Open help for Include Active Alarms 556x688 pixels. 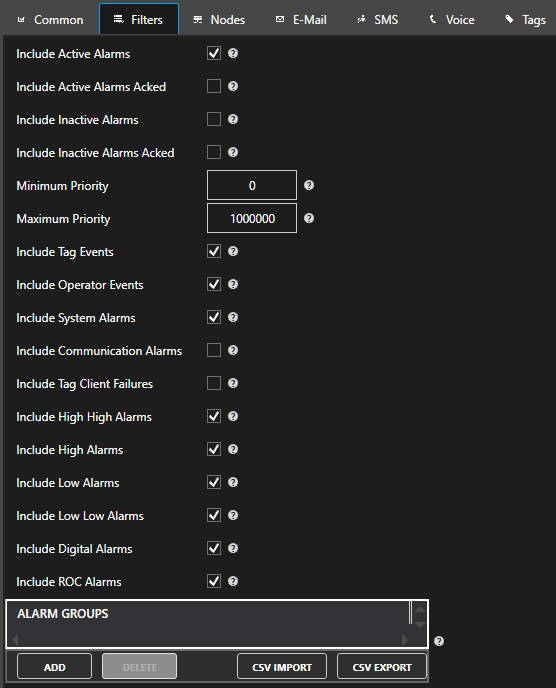233,54
